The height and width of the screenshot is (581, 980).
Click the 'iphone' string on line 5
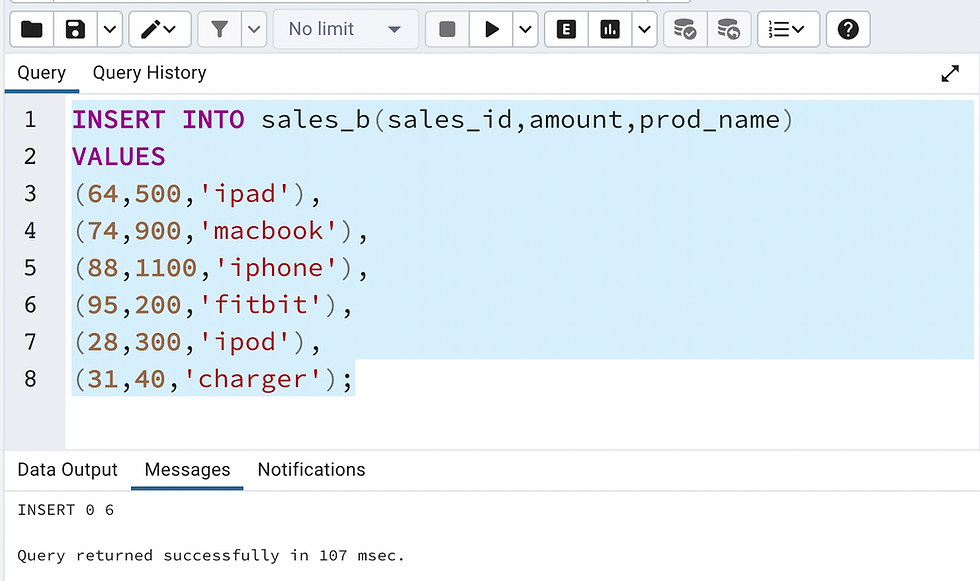coord(277,268)
